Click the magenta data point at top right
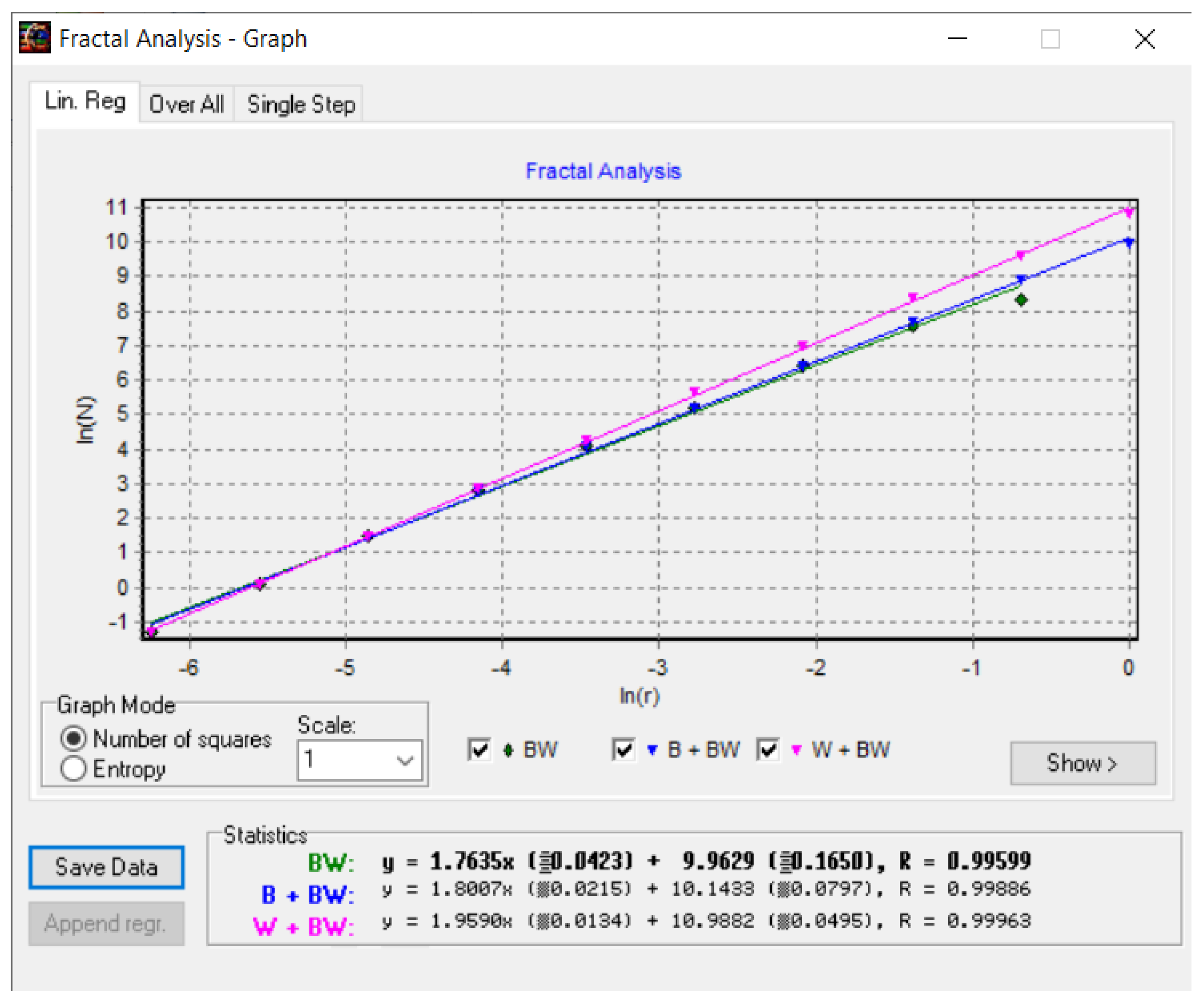 (1129, 213)
